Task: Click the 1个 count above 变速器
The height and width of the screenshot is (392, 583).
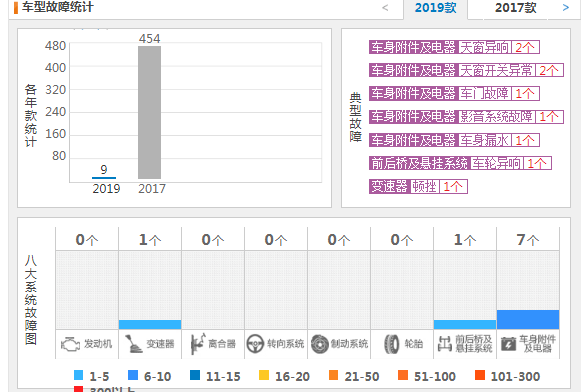Action: coord(150,240)
